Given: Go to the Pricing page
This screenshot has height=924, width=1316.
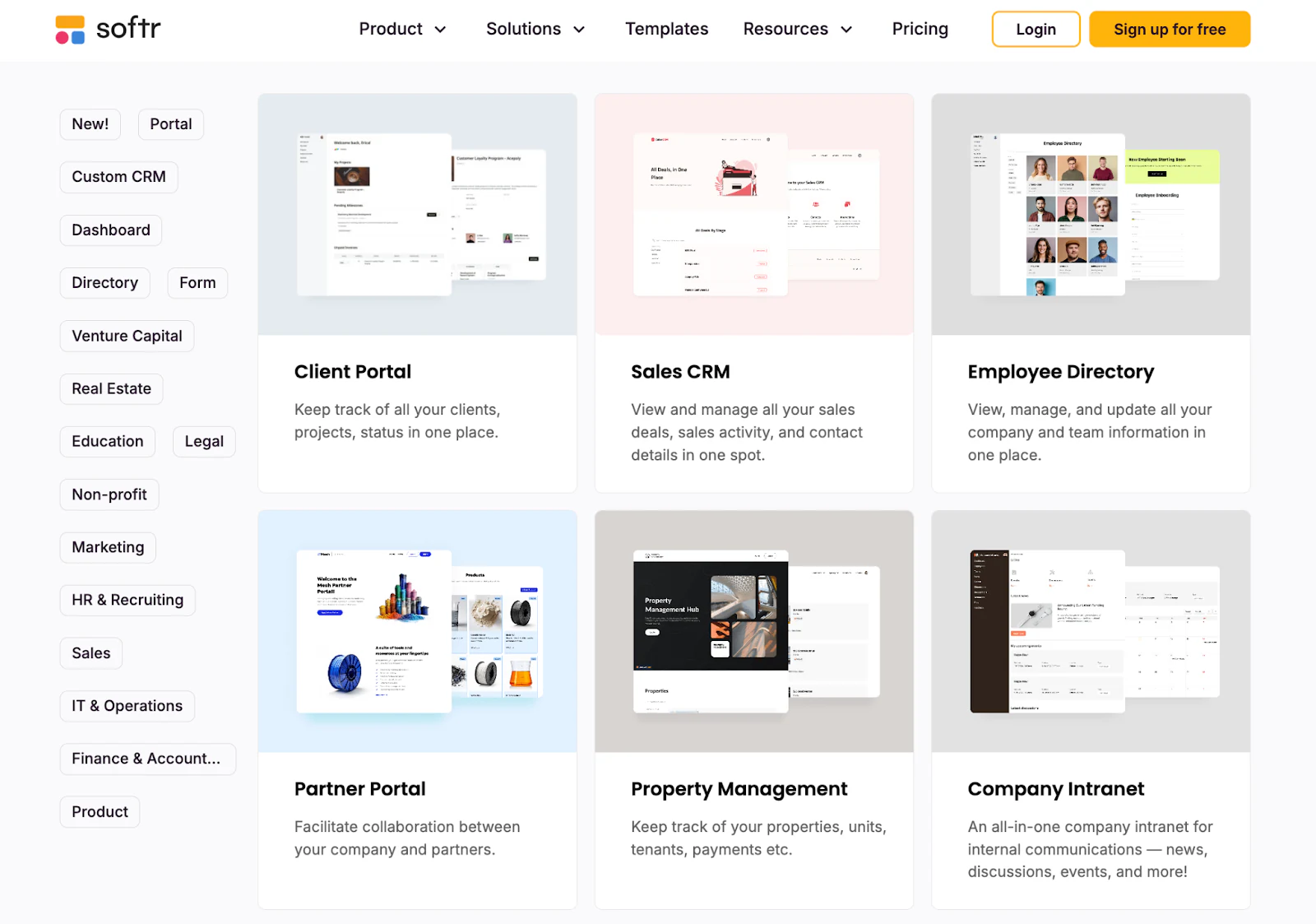Looking at the screenshot, I should (920, 29).
